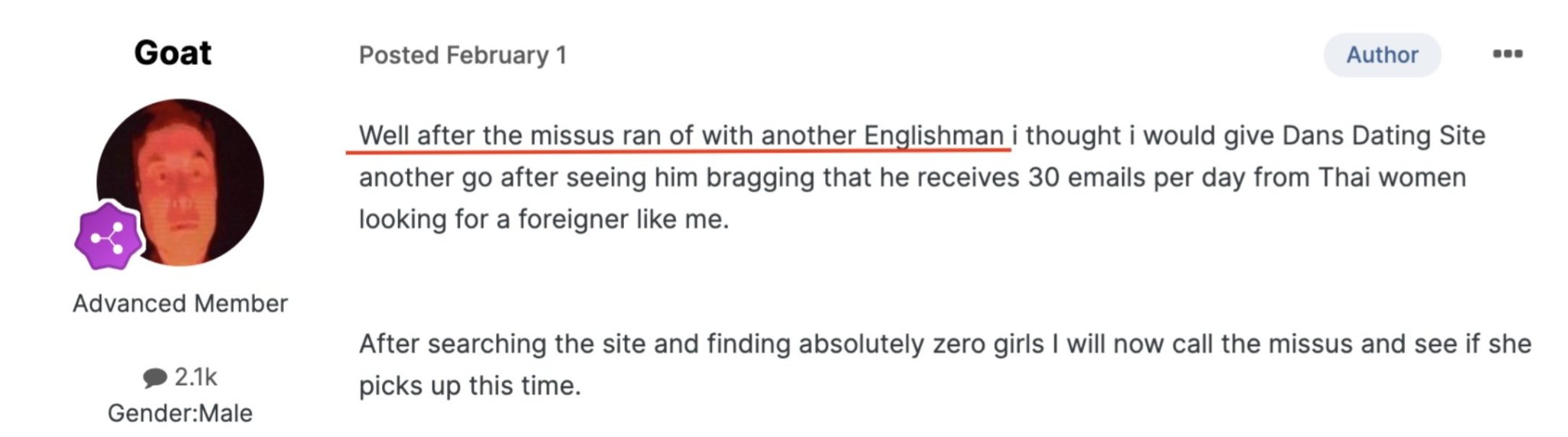Click the Gender:Male profile field
This screenshot has width=1568, height=437.
(x=180, y=413)
